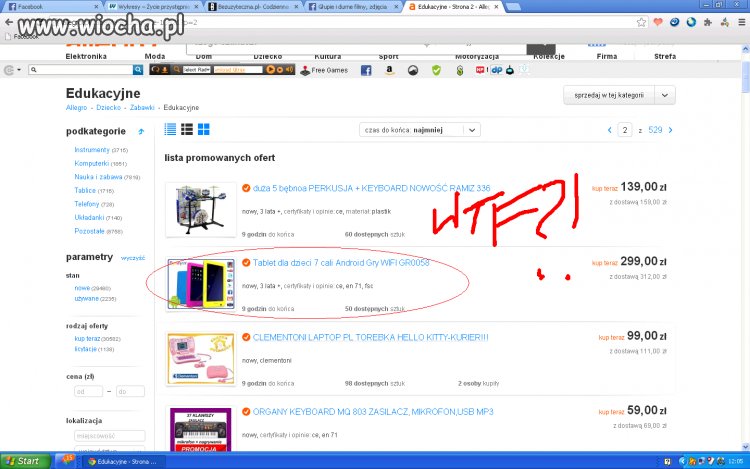Screen dimensions: 750x469
Task: Open the Telefony subcategory
Action: [87, 204]
